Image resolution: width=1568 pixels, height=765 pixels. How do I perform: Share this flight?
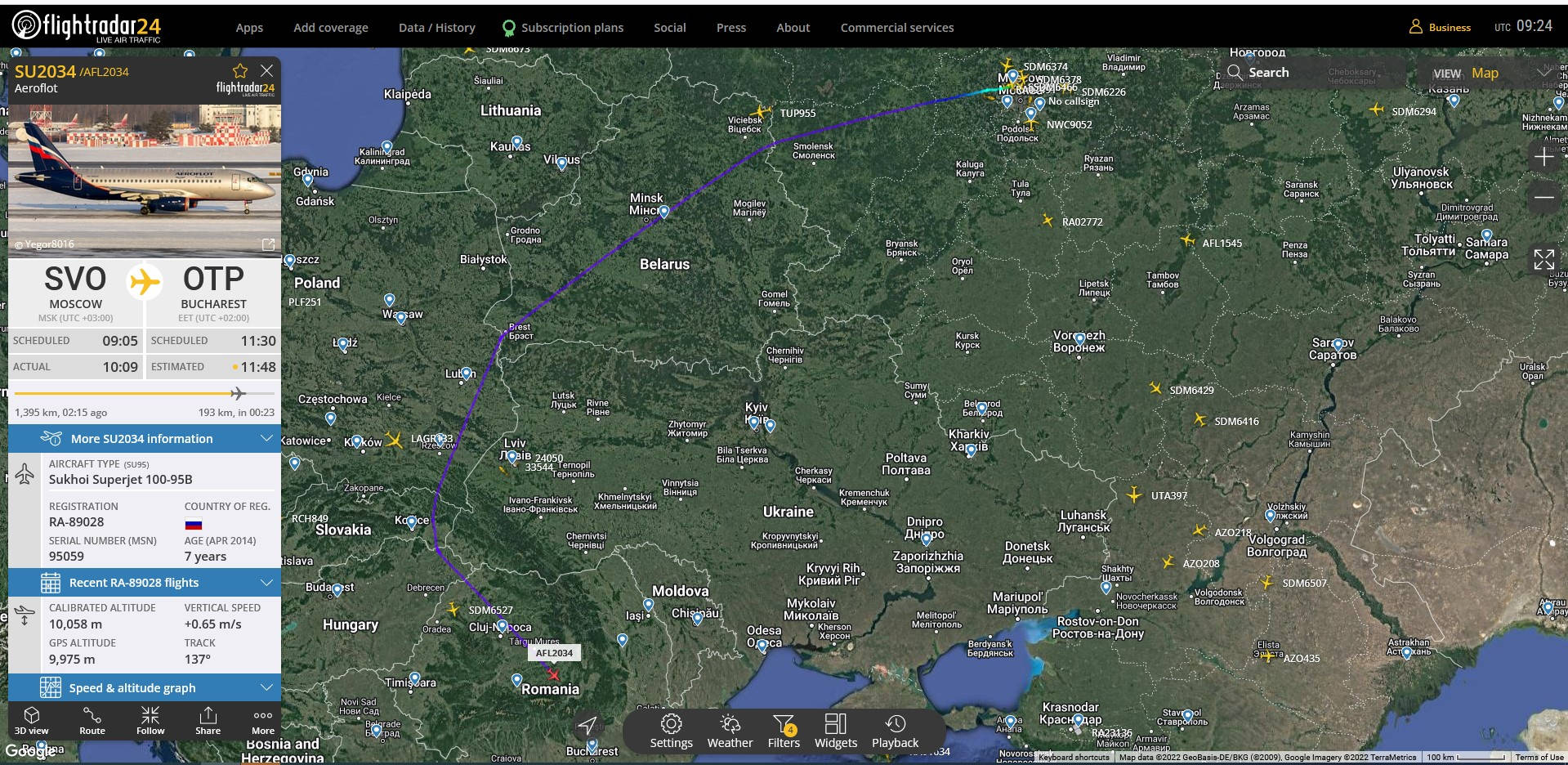(208, 721)
